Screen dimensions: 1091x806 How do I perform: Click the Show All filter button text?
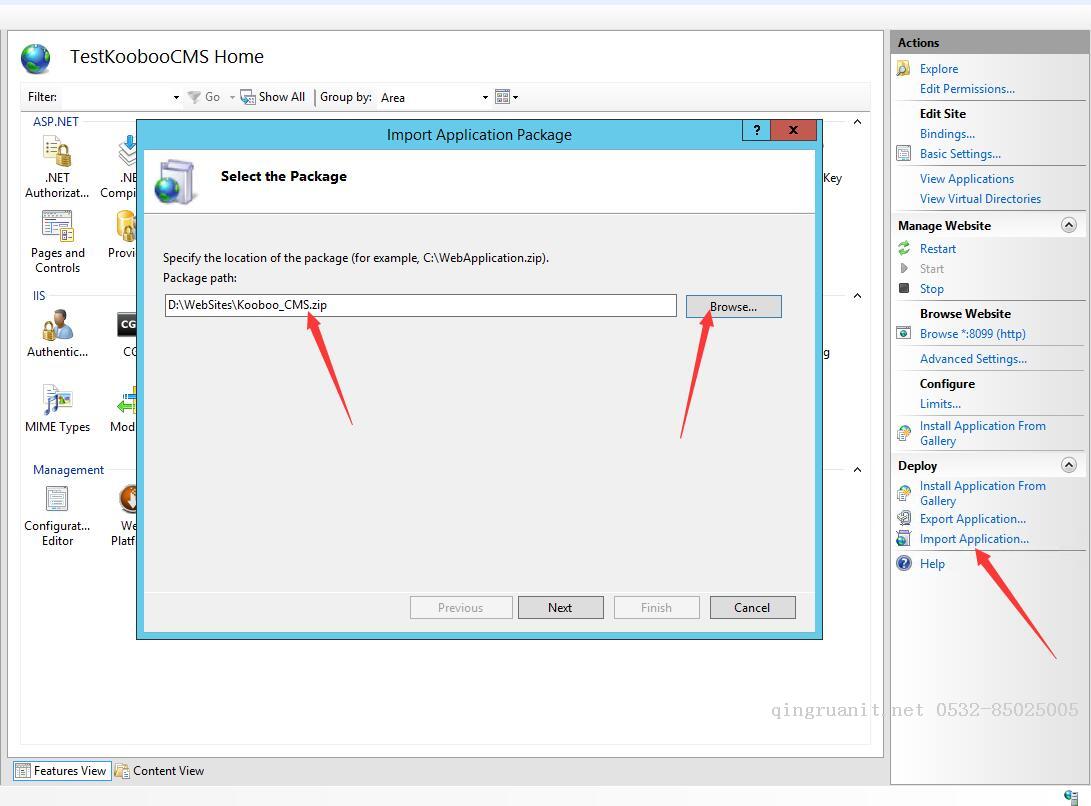click(282, 97)
